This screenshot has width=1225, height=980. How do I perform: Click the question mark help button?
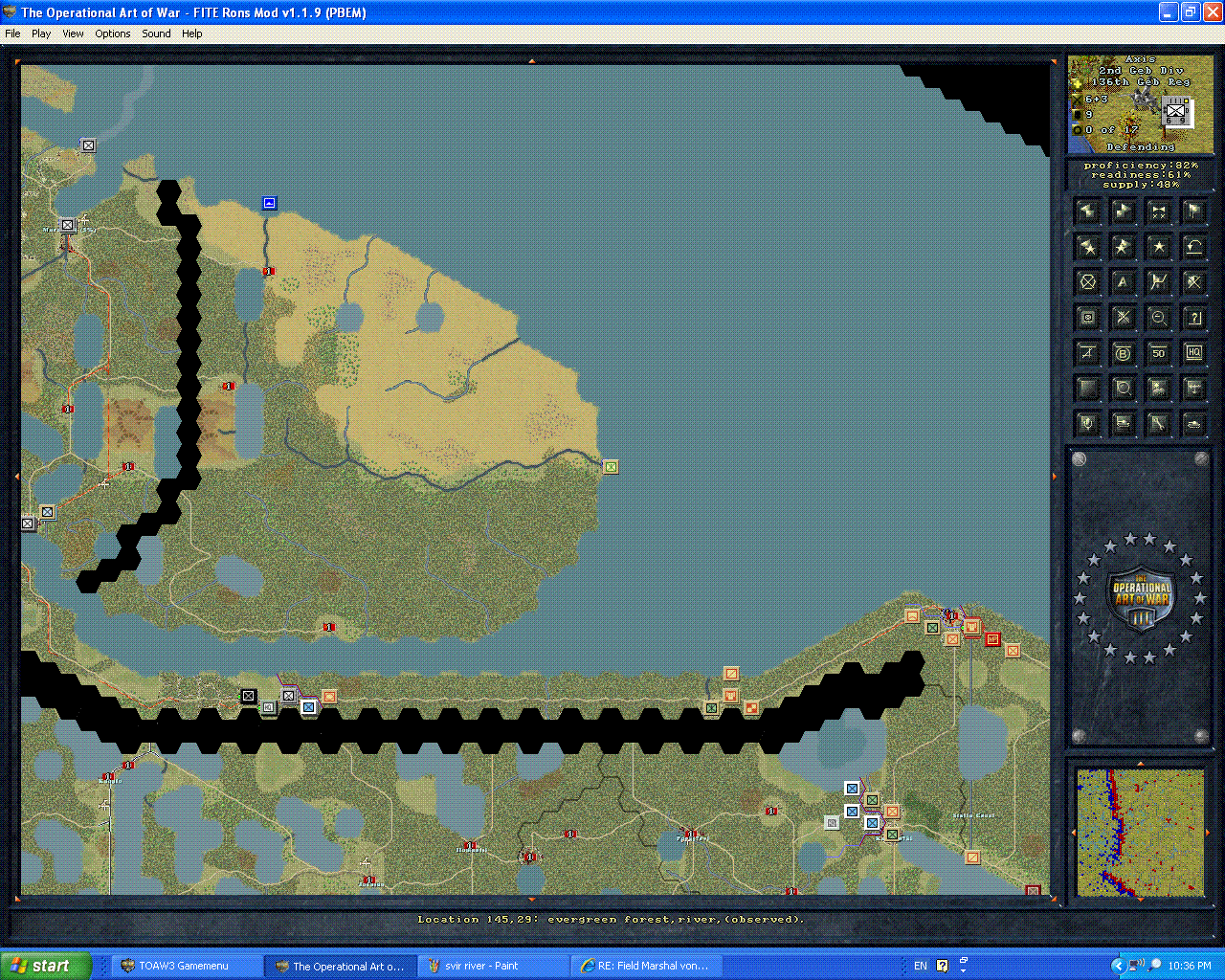tap(1194, 318)
